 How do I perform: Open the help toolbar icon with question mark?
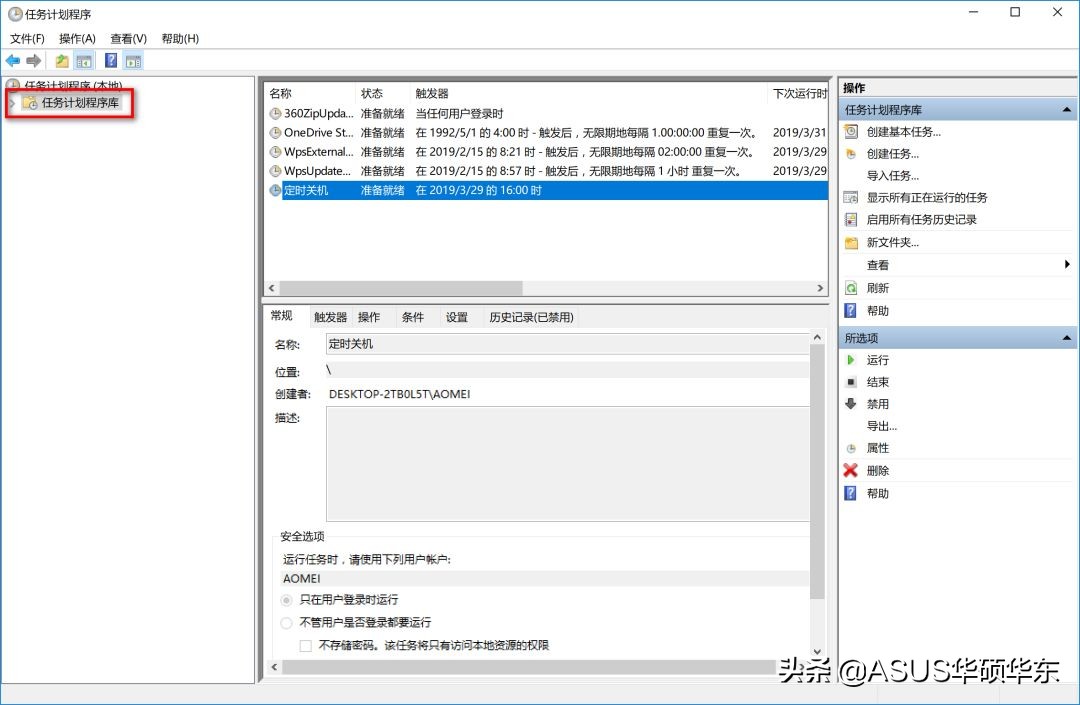pos(110,61)
